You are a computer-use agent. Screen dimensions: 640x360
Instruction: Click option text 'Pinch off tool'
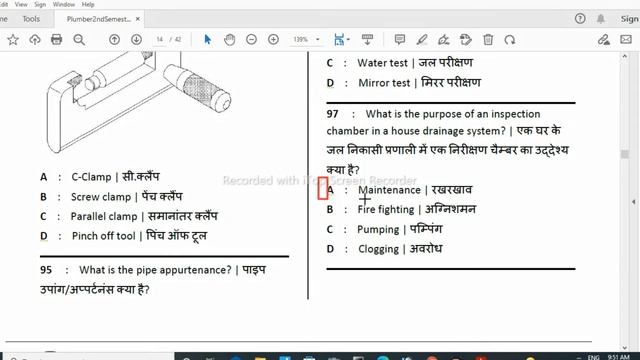pyautogui.click(x=103, y=236)
